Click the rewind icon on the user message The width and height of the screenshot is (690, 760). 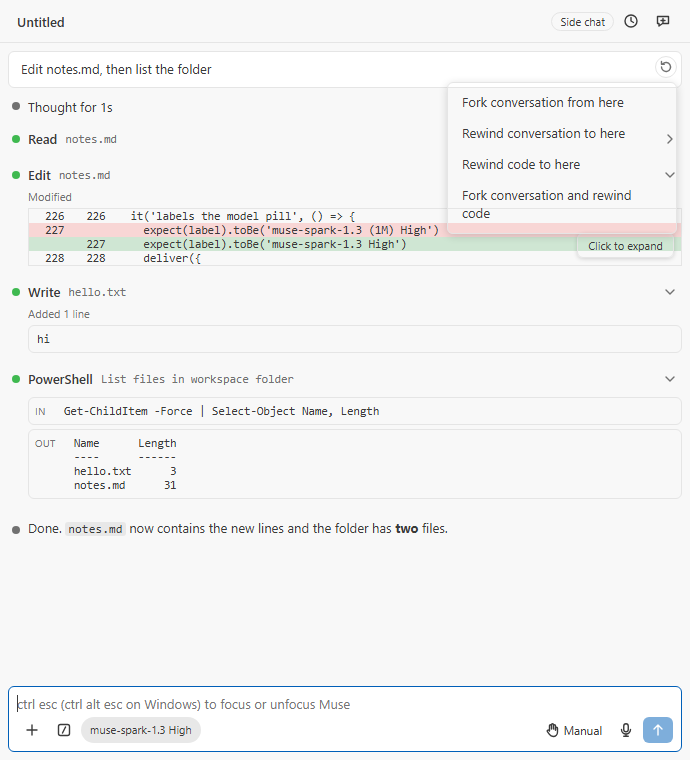coord(666,66)
